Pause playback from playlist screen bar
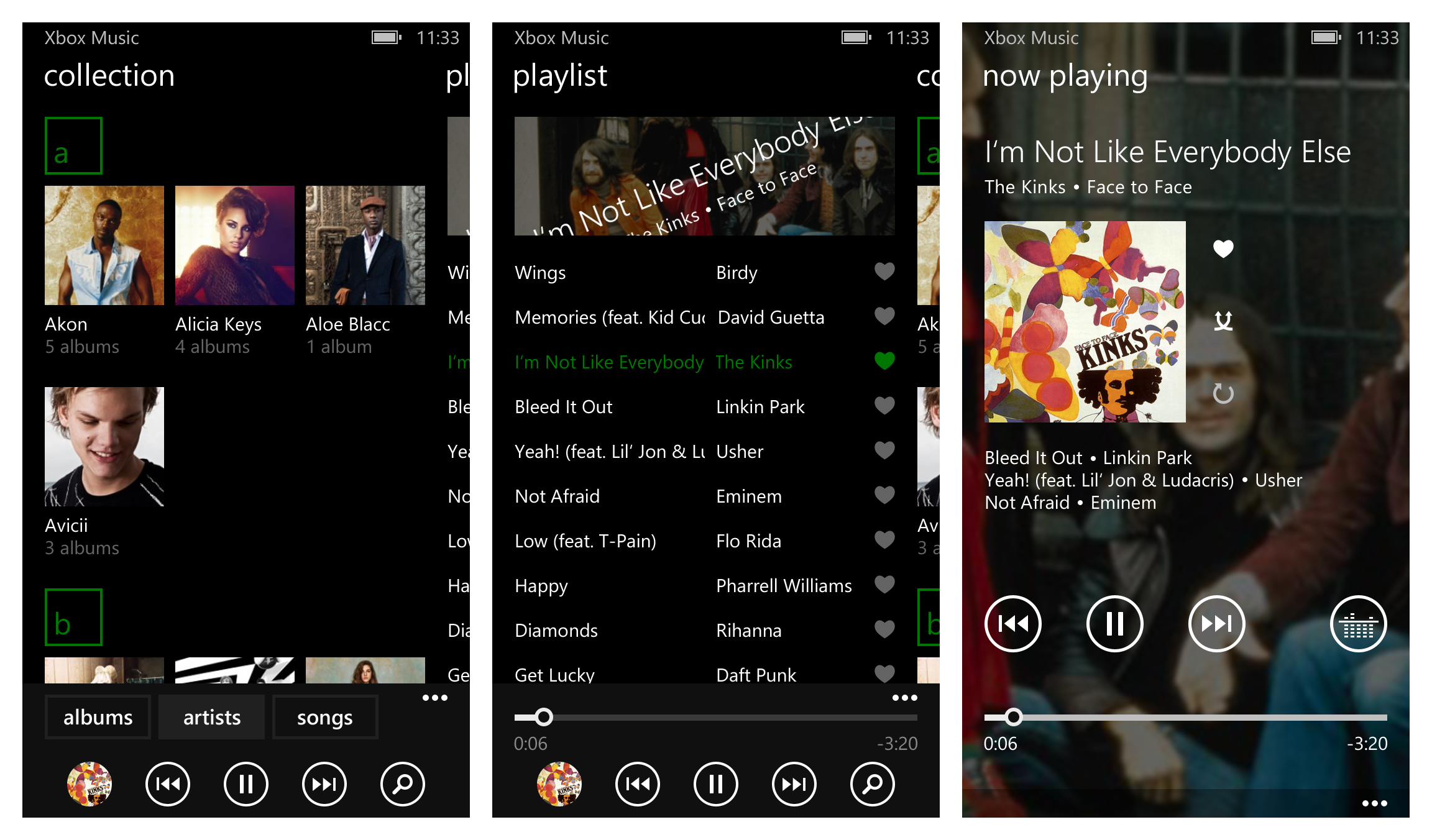 [716, 784]
